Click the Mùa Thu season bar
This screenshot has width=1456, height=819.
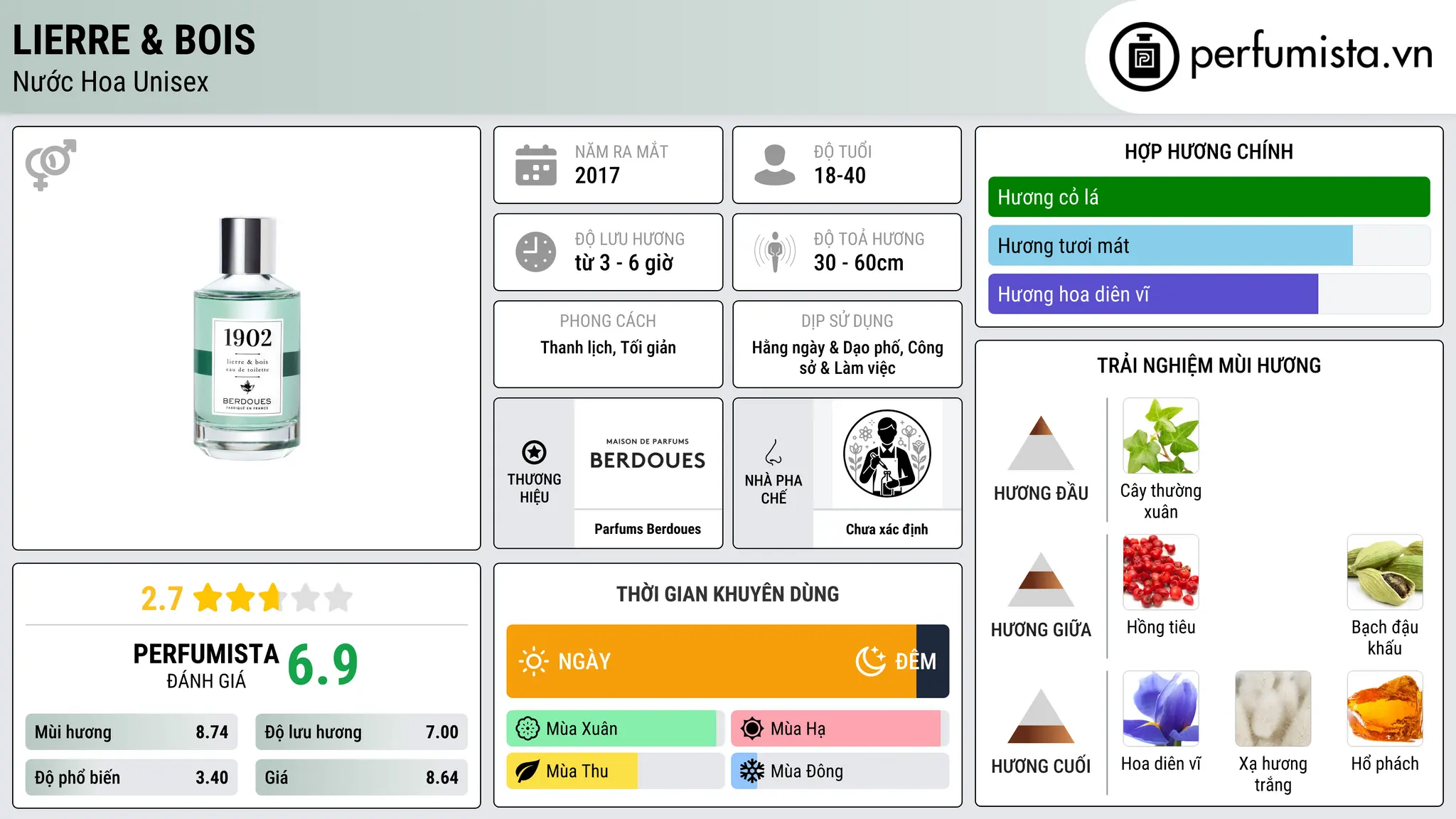tap(616, 771)
